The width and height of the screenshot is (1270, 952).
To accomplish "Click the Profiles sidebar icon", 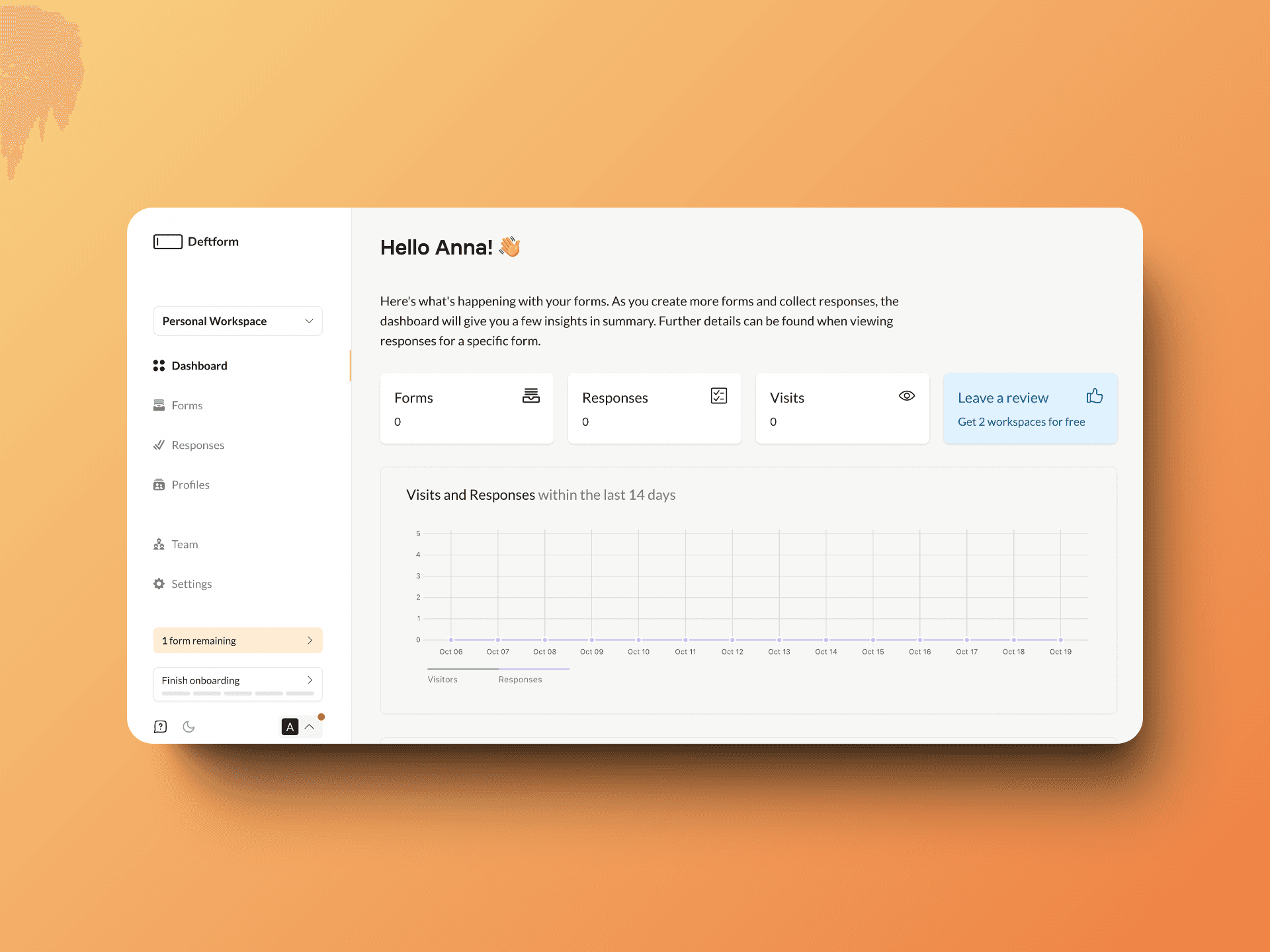I will [x=159, y=485].
